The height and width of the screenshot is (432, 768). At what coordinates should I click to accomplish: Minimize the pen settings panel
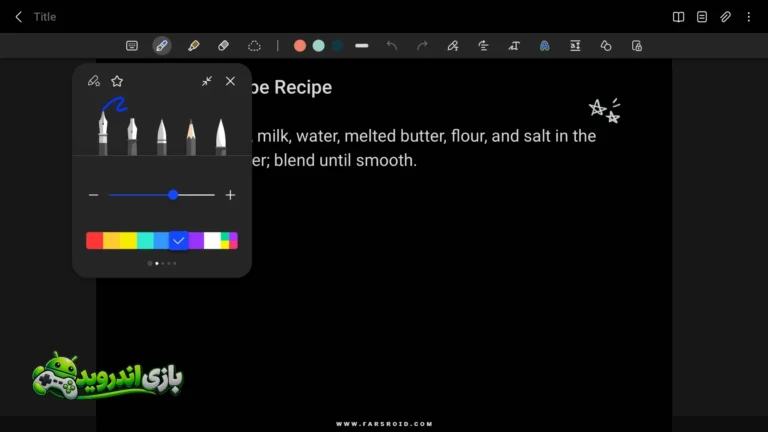coord(207,81)
